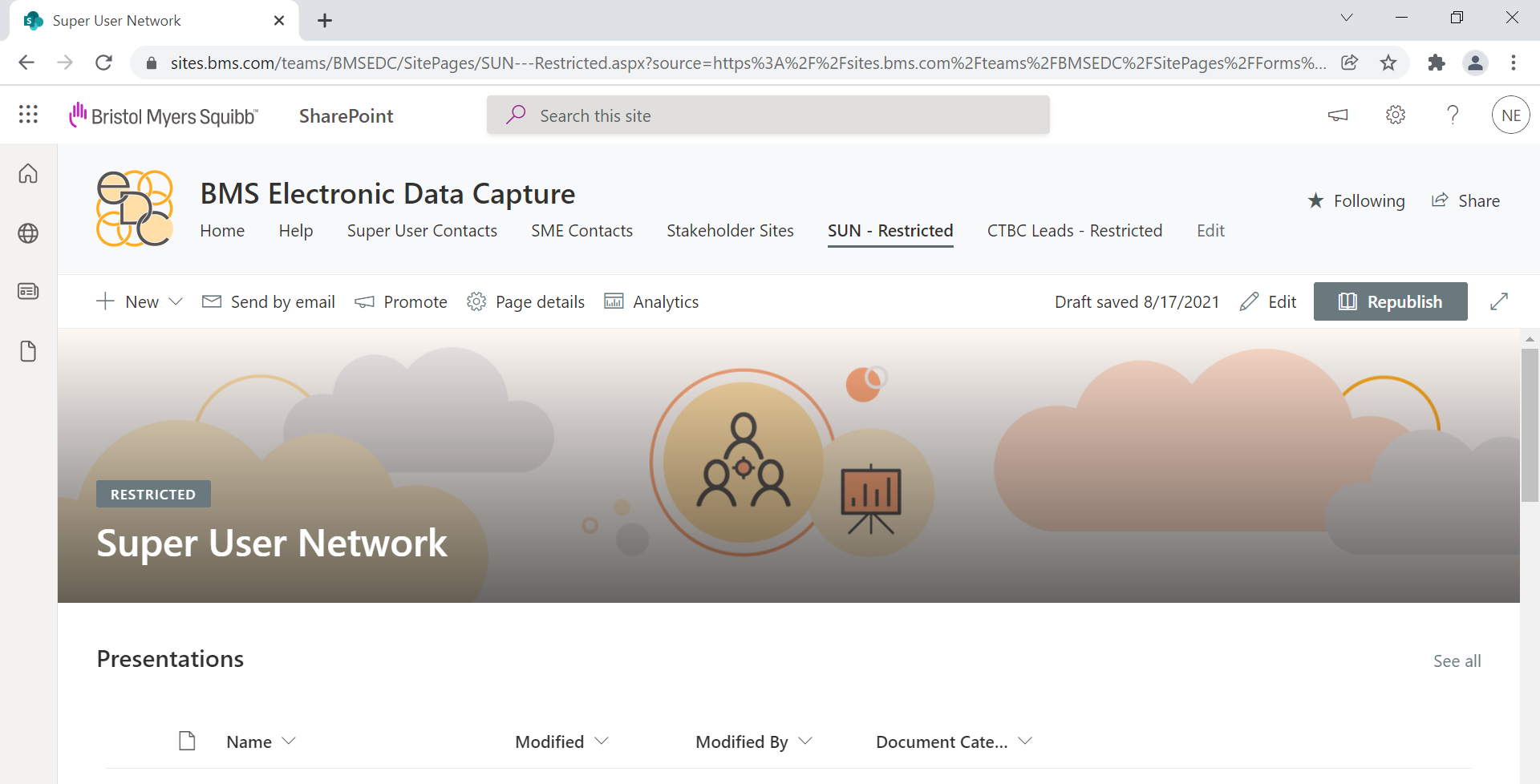Open page Analytics
This screenshot has height=784, width=1540.
click(x=651, y=301)
